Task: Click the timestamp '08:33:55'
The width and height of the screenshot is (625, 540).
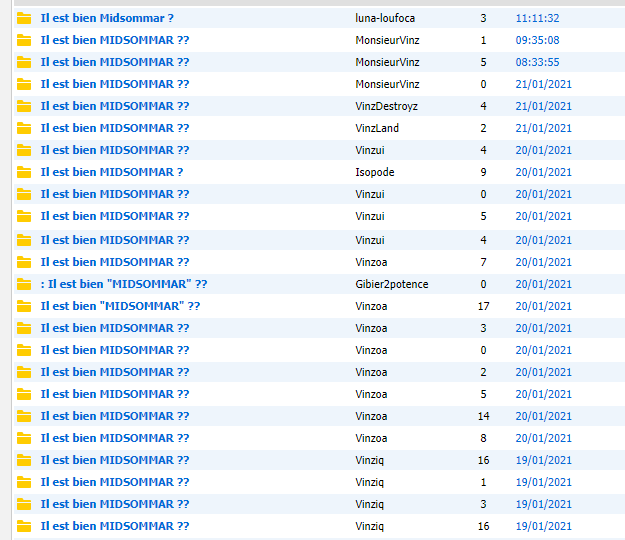Action: click(537, 62)
